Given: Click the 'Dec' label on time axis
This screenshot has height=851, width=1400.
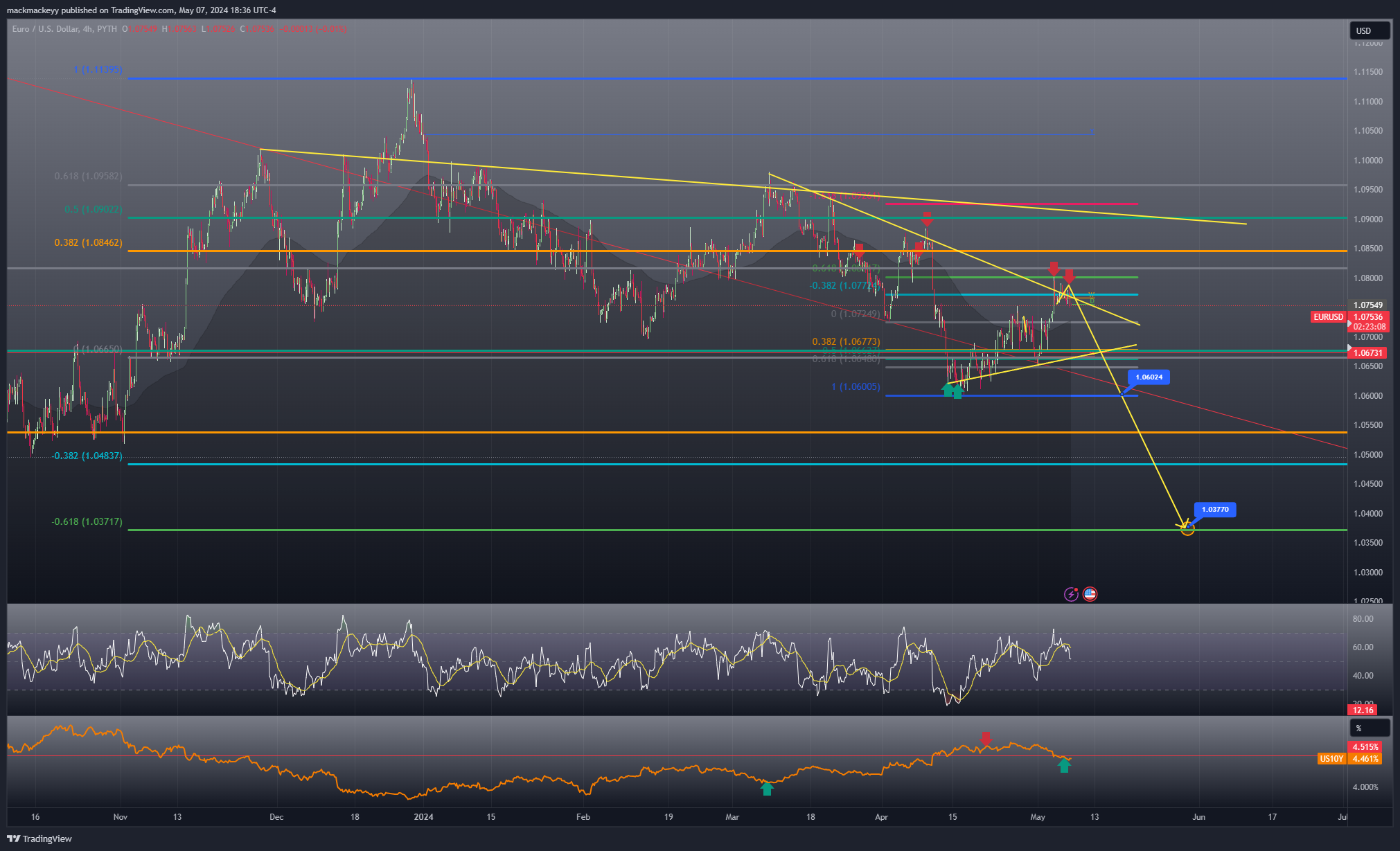Looking at the screenshot, I should 276,817.
